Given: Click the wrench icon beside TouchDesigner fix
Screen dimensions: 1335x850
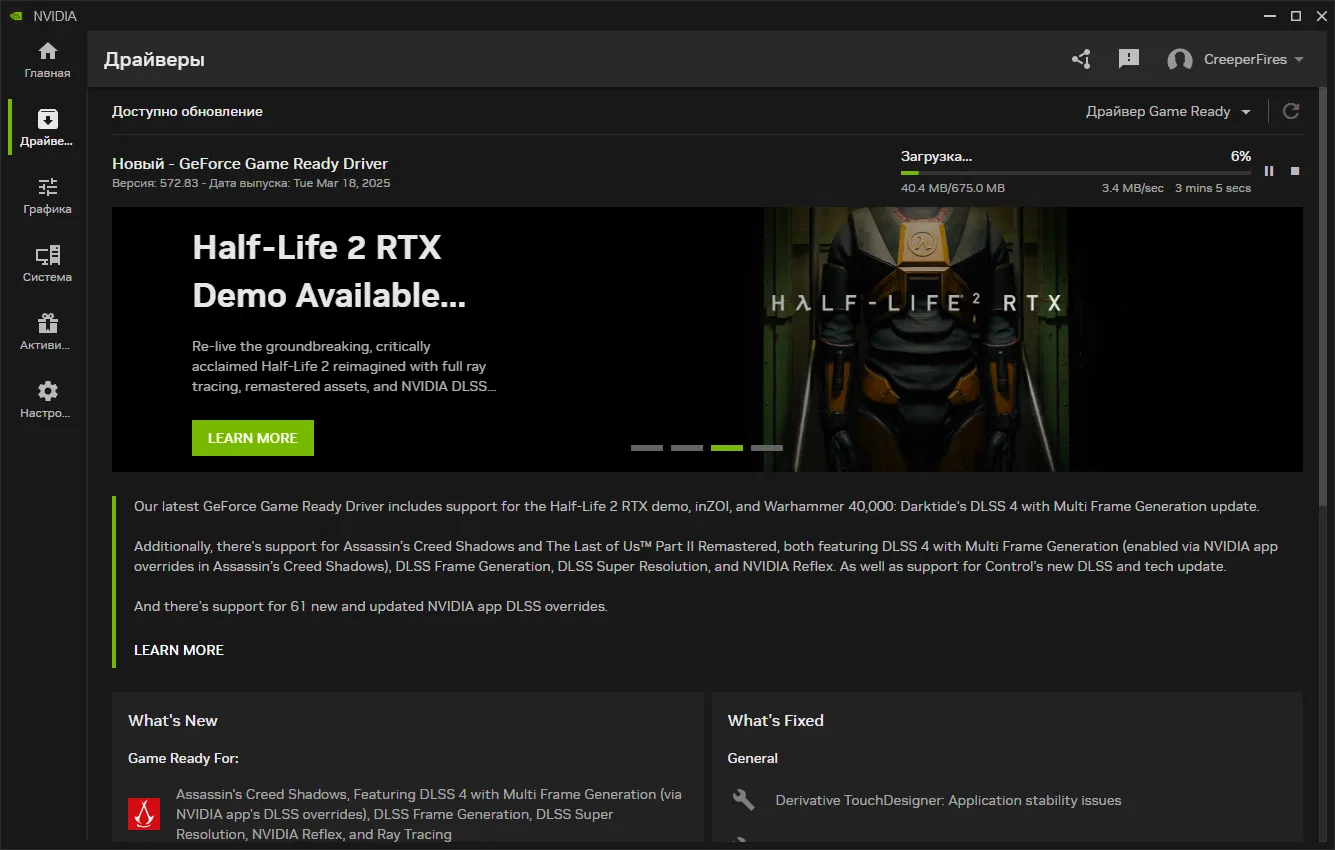Looking at the screenshot, I should pos(743,800).
